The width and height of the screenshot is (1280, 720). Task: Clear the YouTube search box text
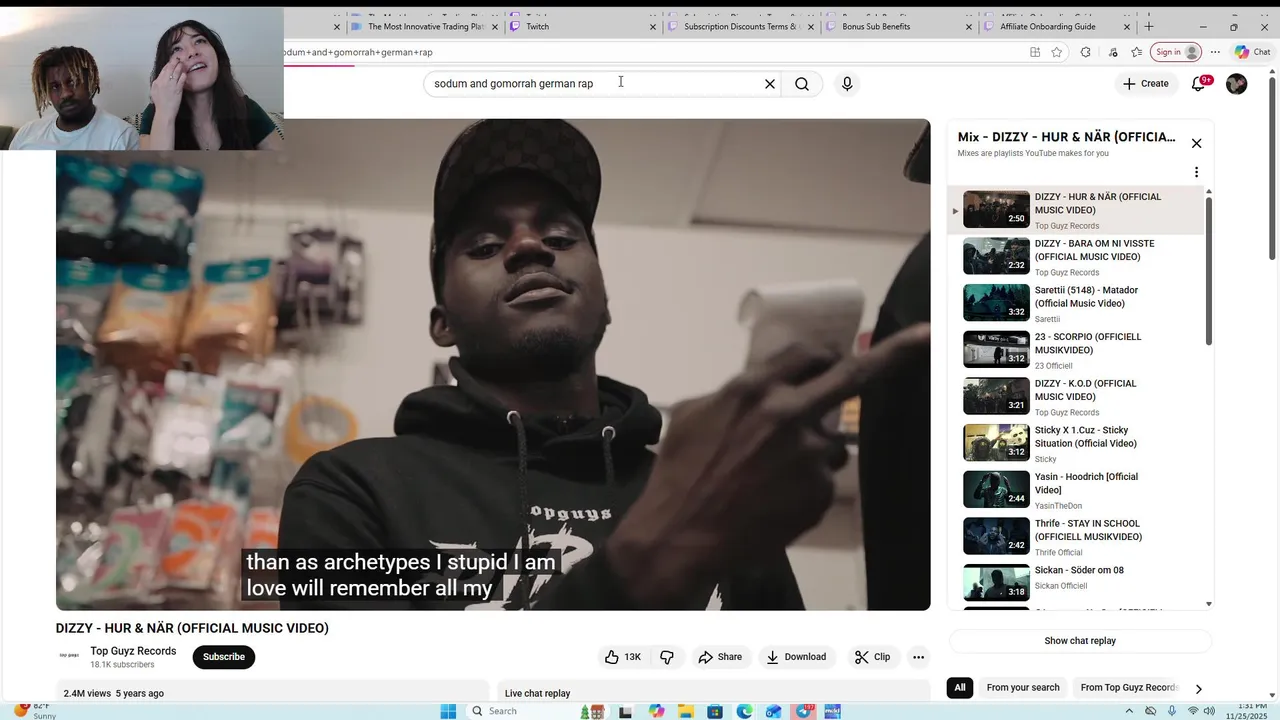(770, 84)
